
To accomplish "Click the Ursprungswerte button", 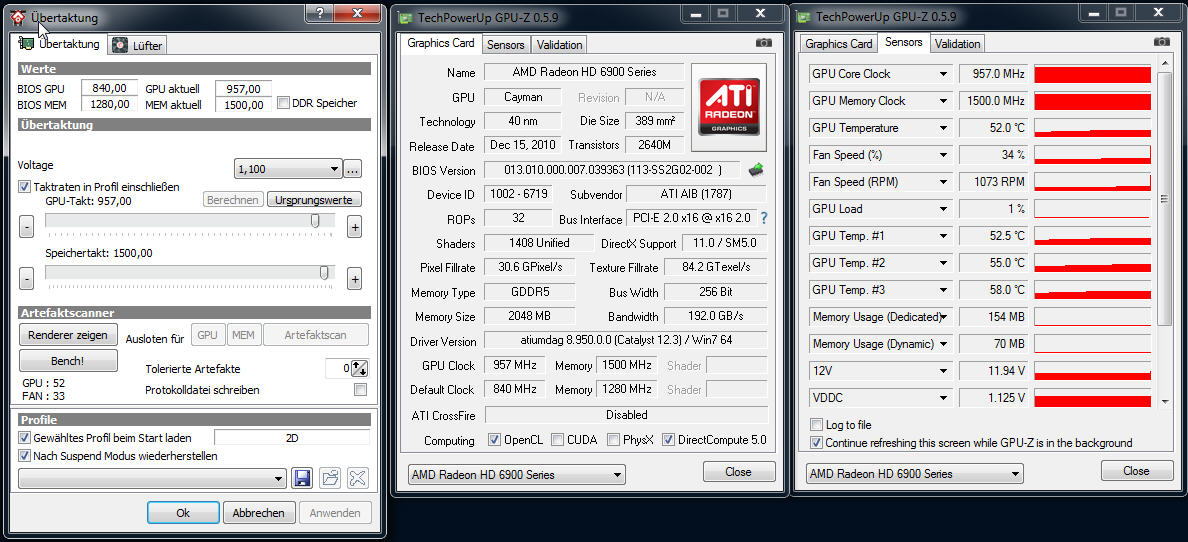I will (x=314, y=199).
